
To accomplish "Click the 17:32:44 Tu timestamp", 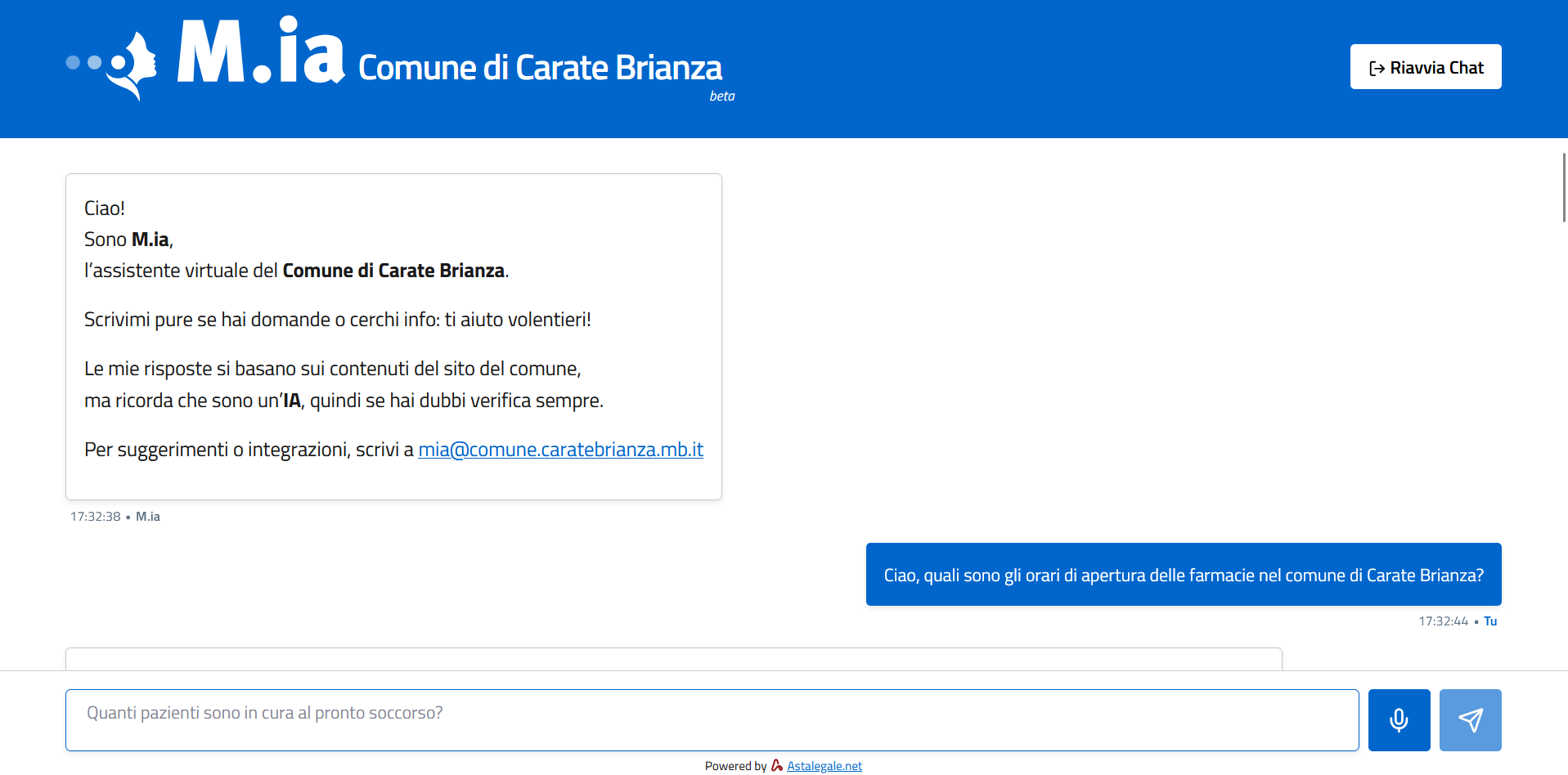I will [x=1457, y=621].
